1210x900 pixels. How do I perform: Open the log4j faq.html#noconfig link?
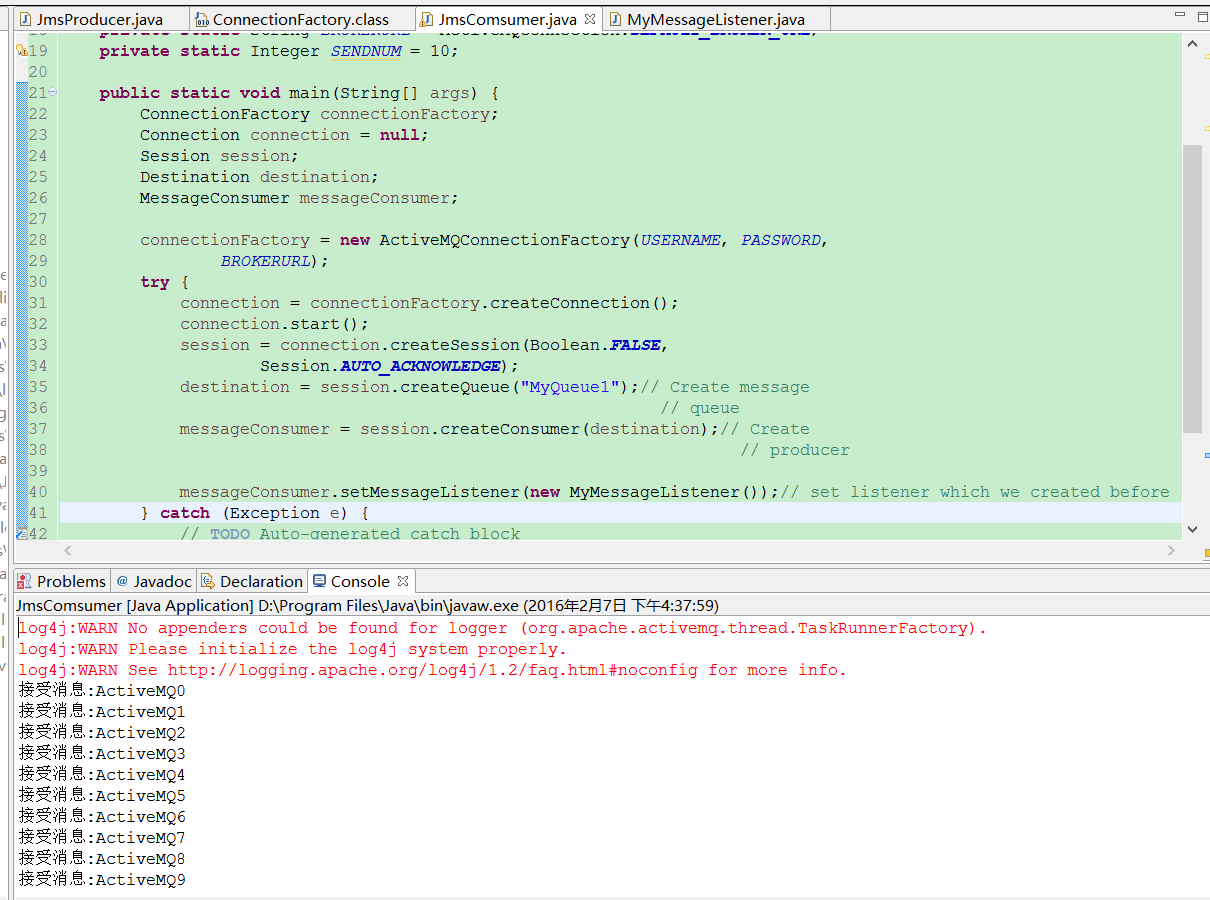[x=432, y=670]
